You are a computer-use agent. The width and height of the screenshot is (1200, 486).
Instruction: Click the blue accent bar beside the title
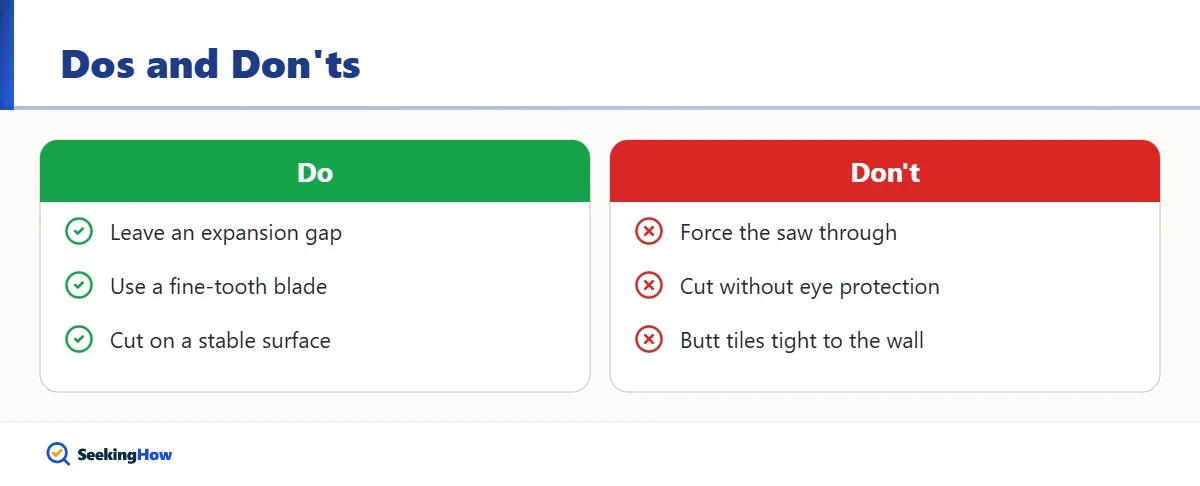click(x=7, y=54)
